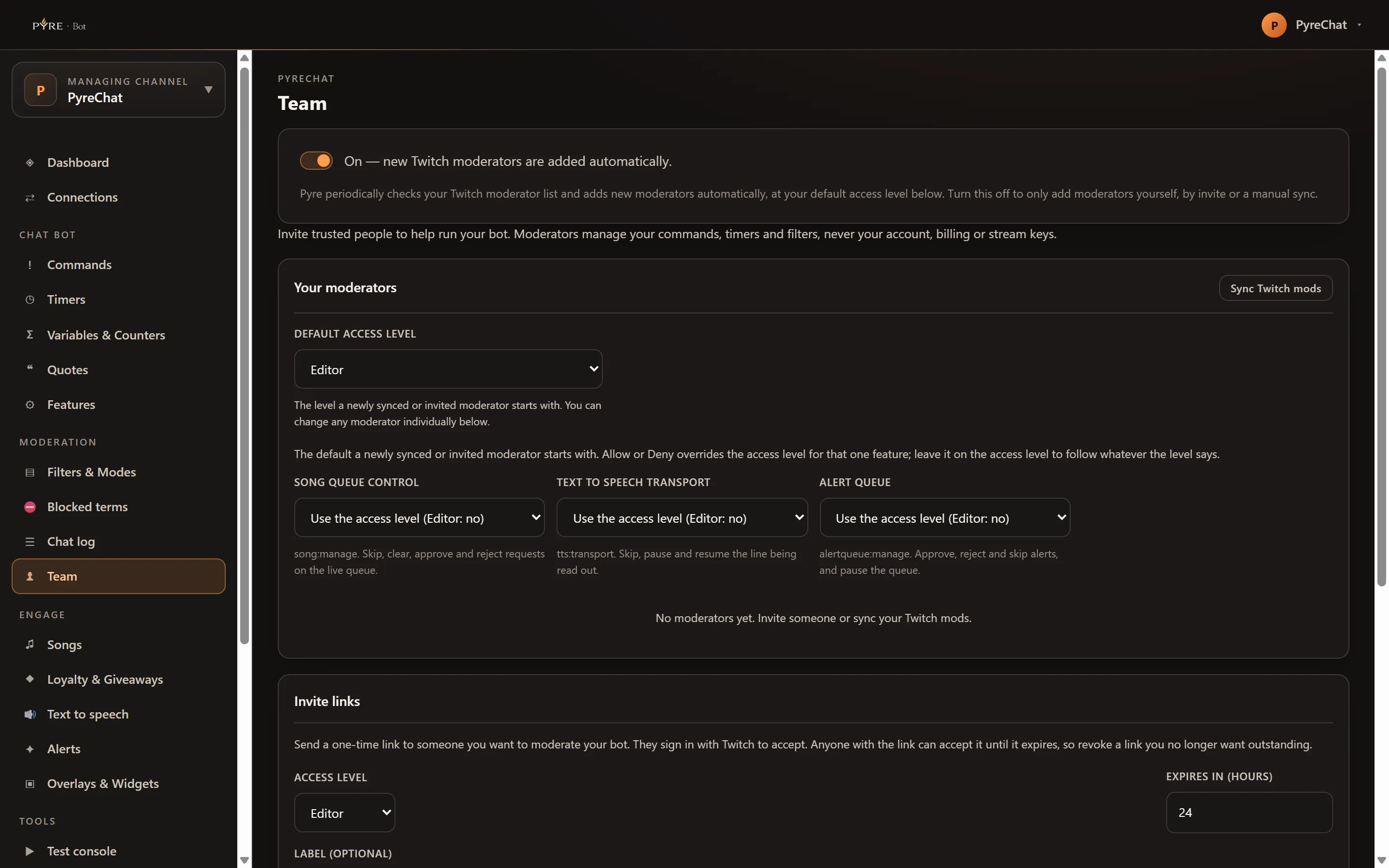Click the 'Team' page title
Screen dimensions: 1389x868
click(302, 104)
